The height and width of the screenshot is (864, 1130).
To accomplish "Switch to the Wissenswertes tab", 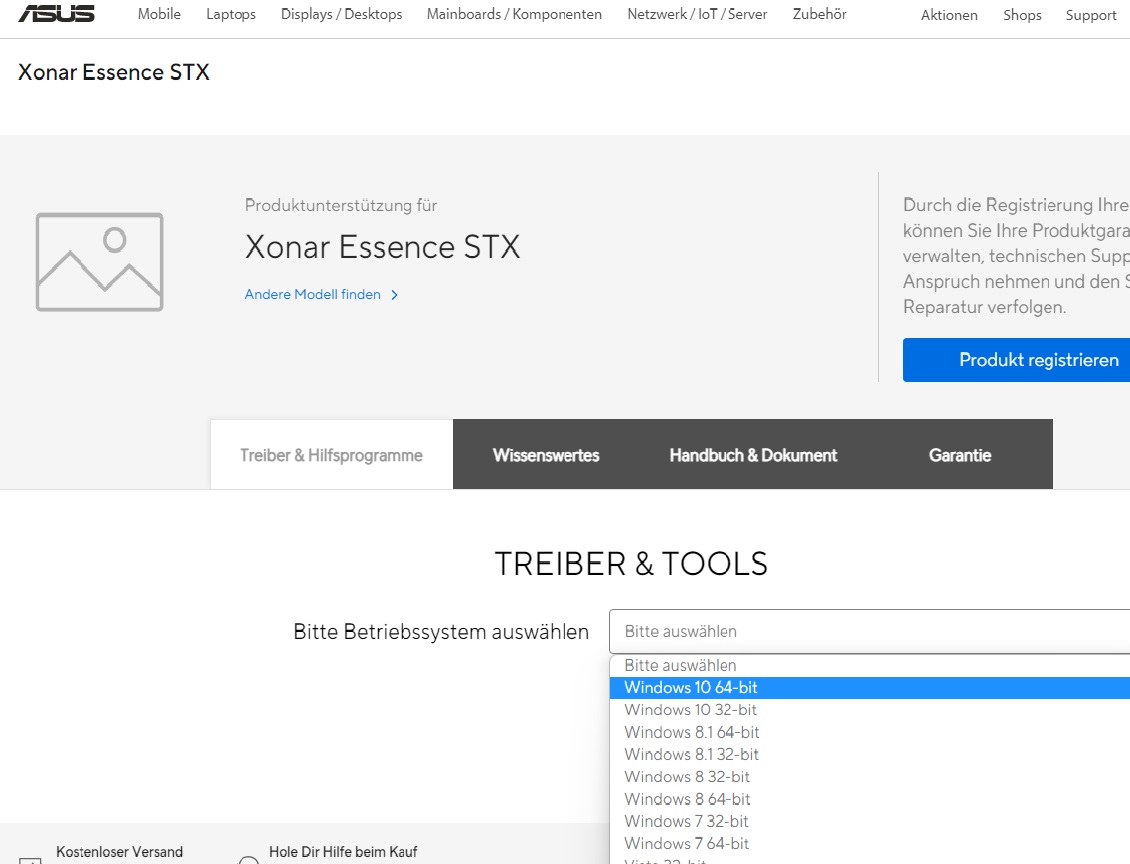I will (546, 455).
